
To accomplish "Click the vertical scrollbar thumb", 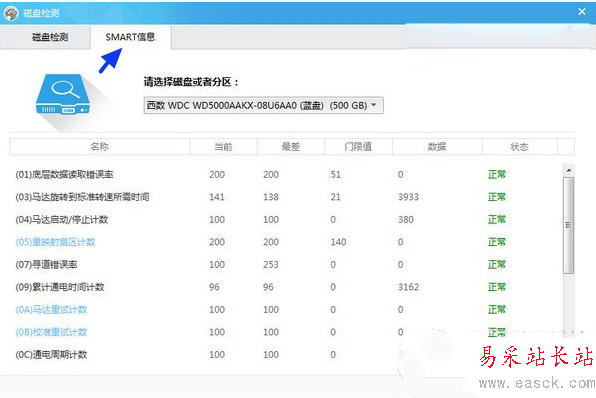I will (x=569, y=225).
